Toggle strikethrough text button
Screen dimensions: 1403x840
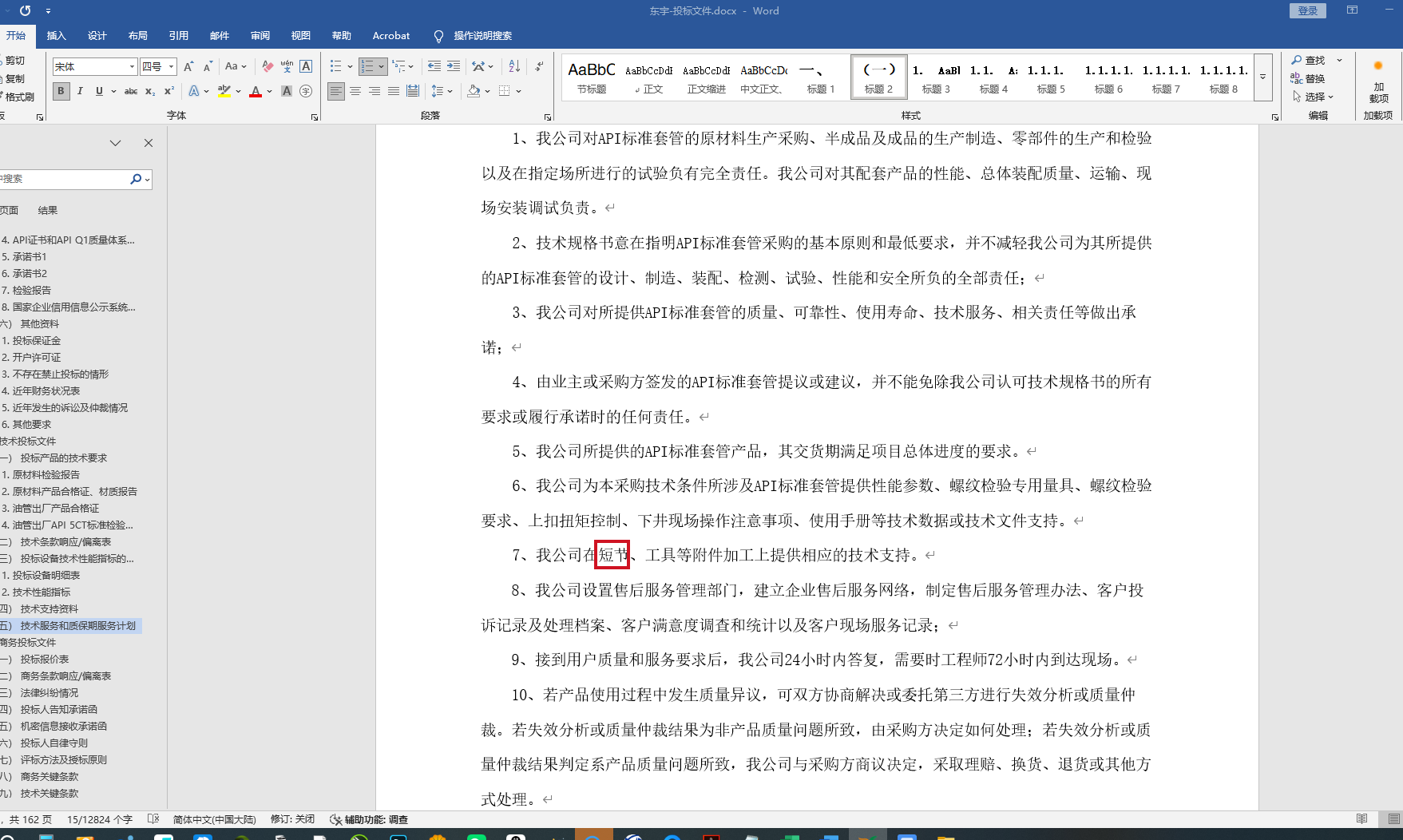coord(131,91)
